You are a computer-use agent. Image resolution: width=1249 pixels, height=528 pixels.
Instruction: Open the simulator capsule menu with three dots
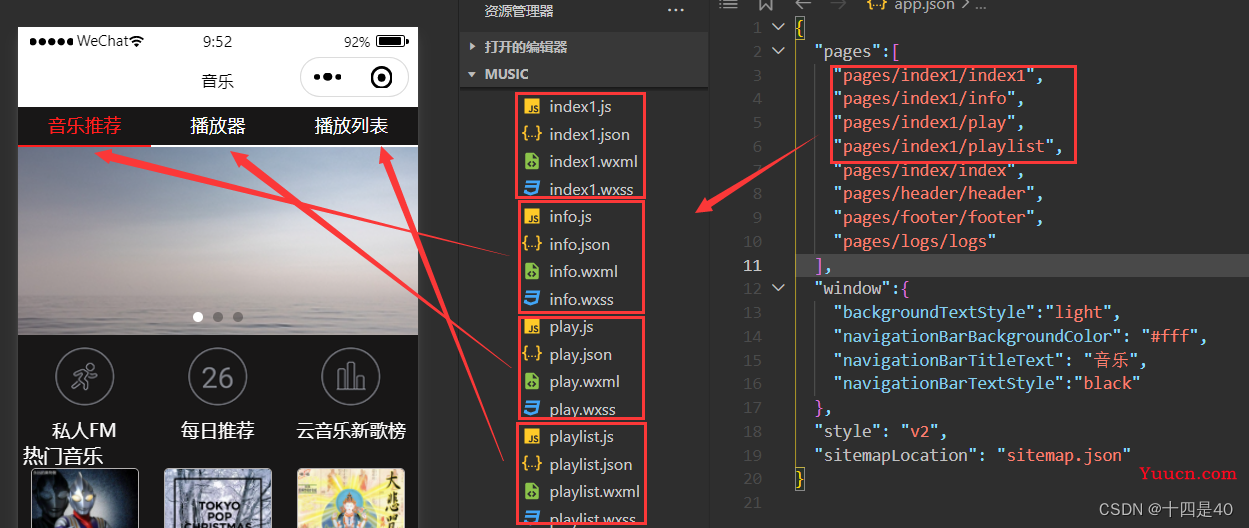328,77
